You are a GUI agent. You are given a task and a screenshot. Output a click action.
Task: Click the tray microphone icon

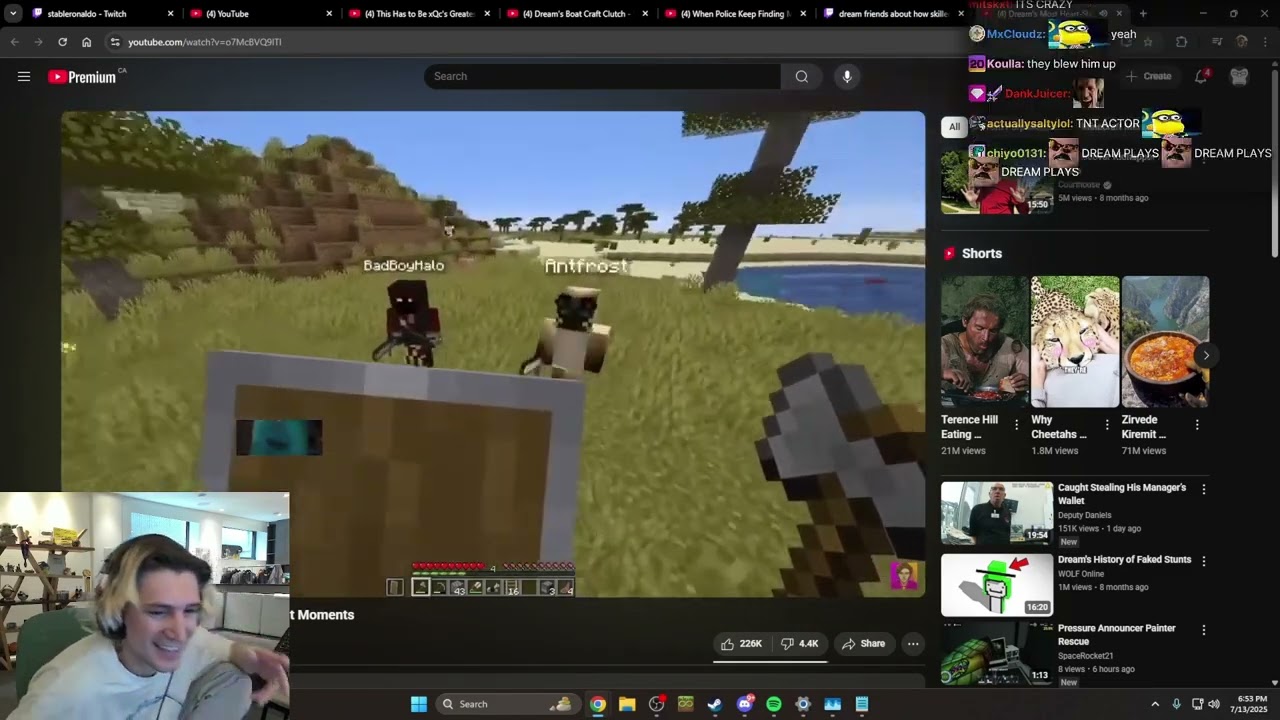pyautogui.click(x=1177, y=704)
